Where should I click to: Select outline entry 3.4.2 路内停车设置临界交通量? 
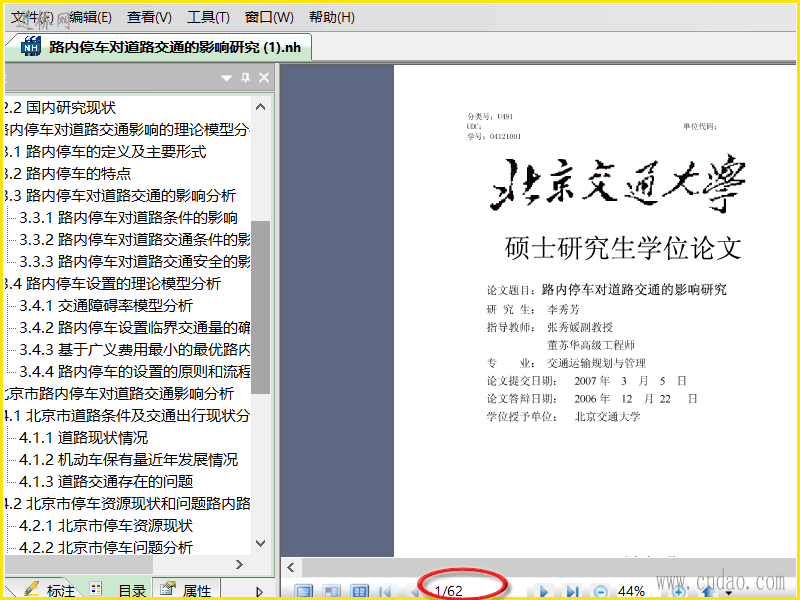(x=135, y=327)
